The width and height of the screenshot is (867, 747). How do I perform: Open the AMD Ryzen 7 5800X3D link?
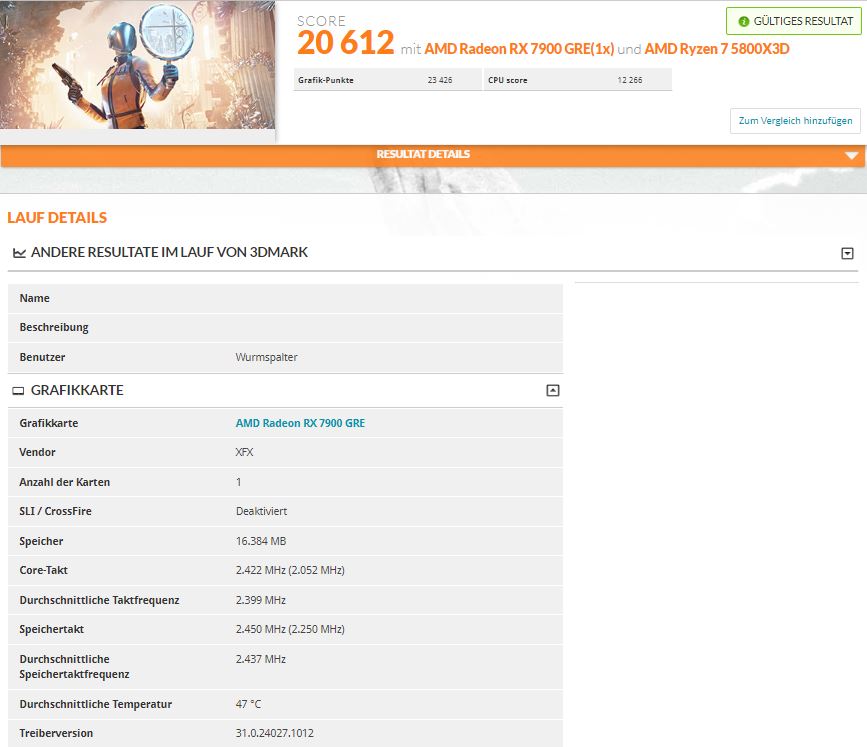point(717,49)
